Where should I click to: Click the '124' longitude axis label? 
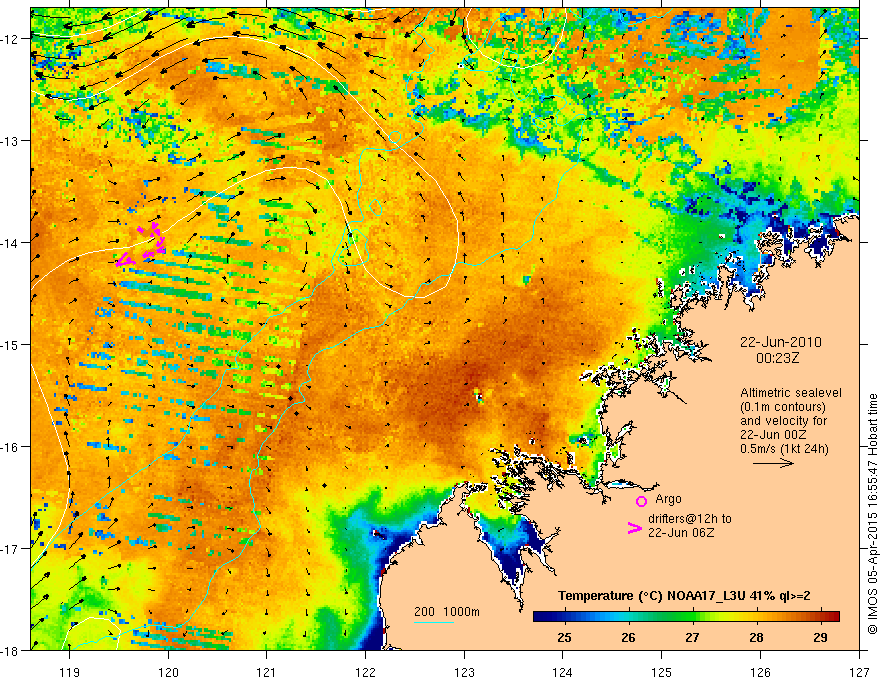tap(563, 672)
